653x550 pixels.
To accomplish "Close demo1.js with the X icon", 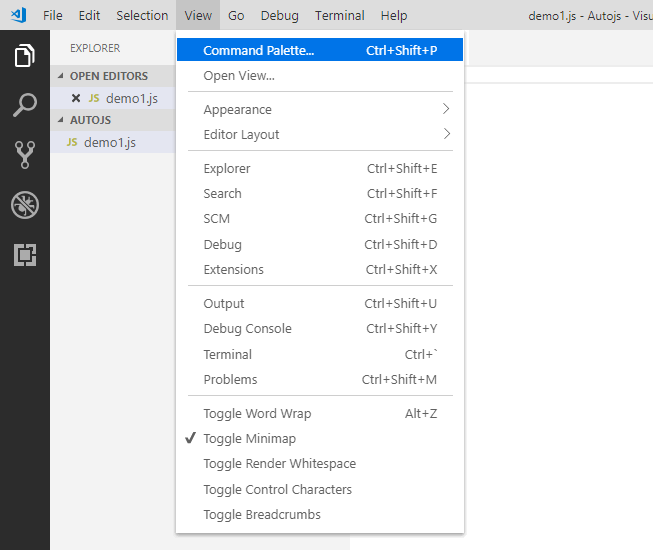I will tap(76, 98).
